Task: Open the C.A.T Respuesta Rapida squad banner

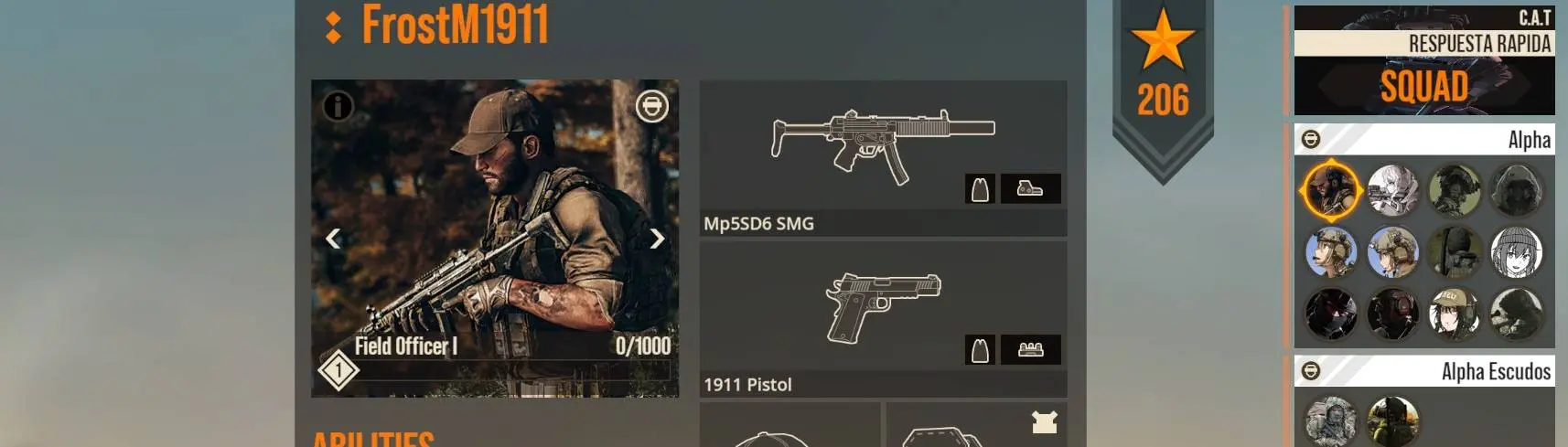Action: pos(1424,60)
